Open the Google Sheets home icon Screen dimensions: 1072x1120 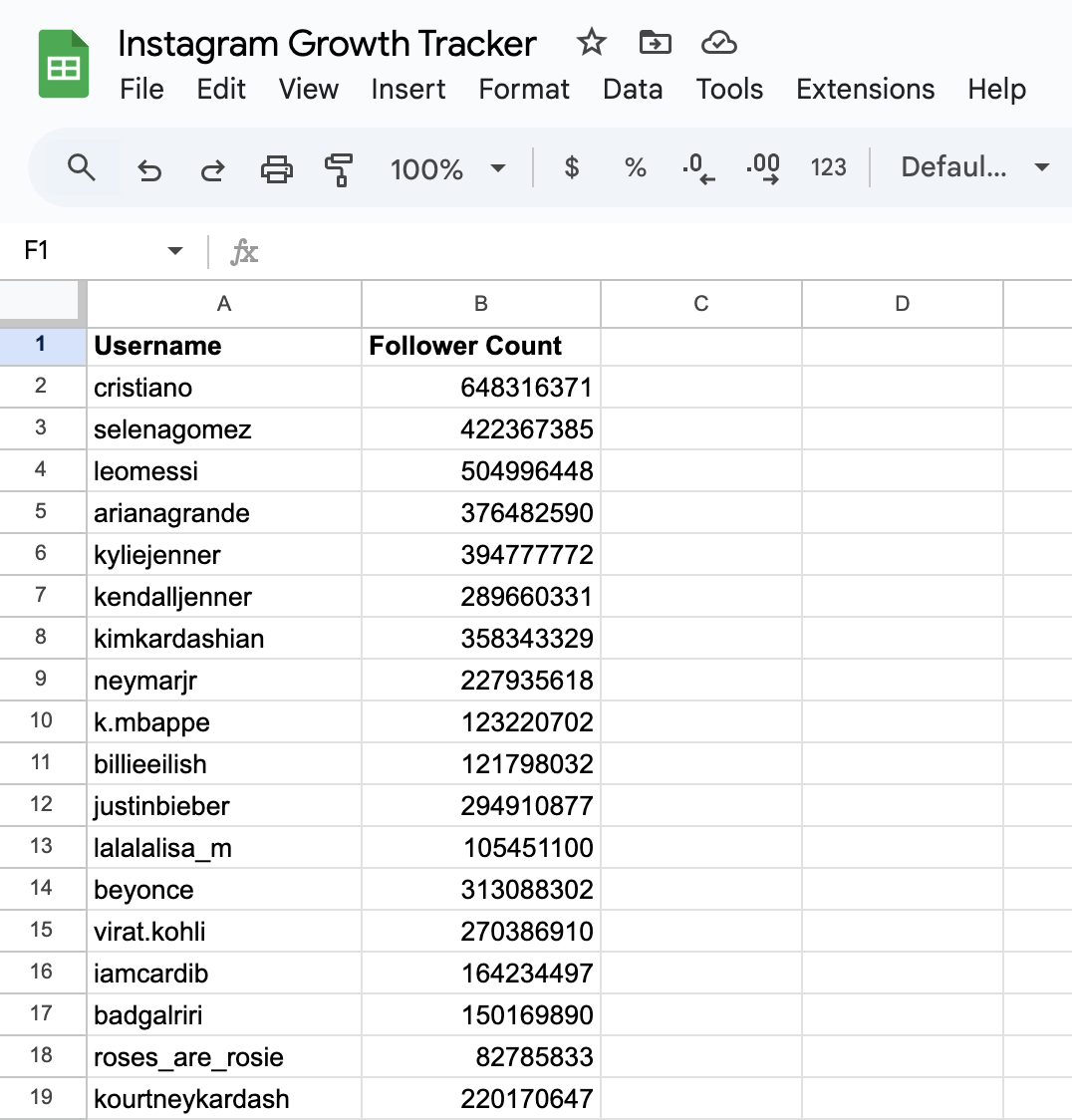coord(64,66)
